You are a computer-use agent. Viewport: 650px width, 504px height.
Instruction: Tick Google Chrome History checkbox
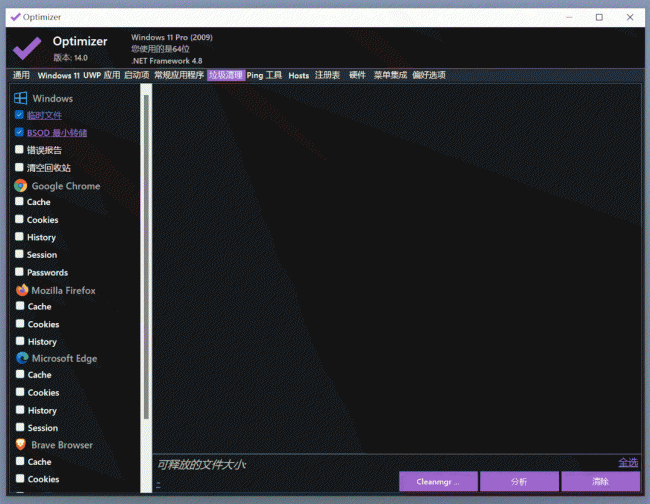click(x=19, y=237)
